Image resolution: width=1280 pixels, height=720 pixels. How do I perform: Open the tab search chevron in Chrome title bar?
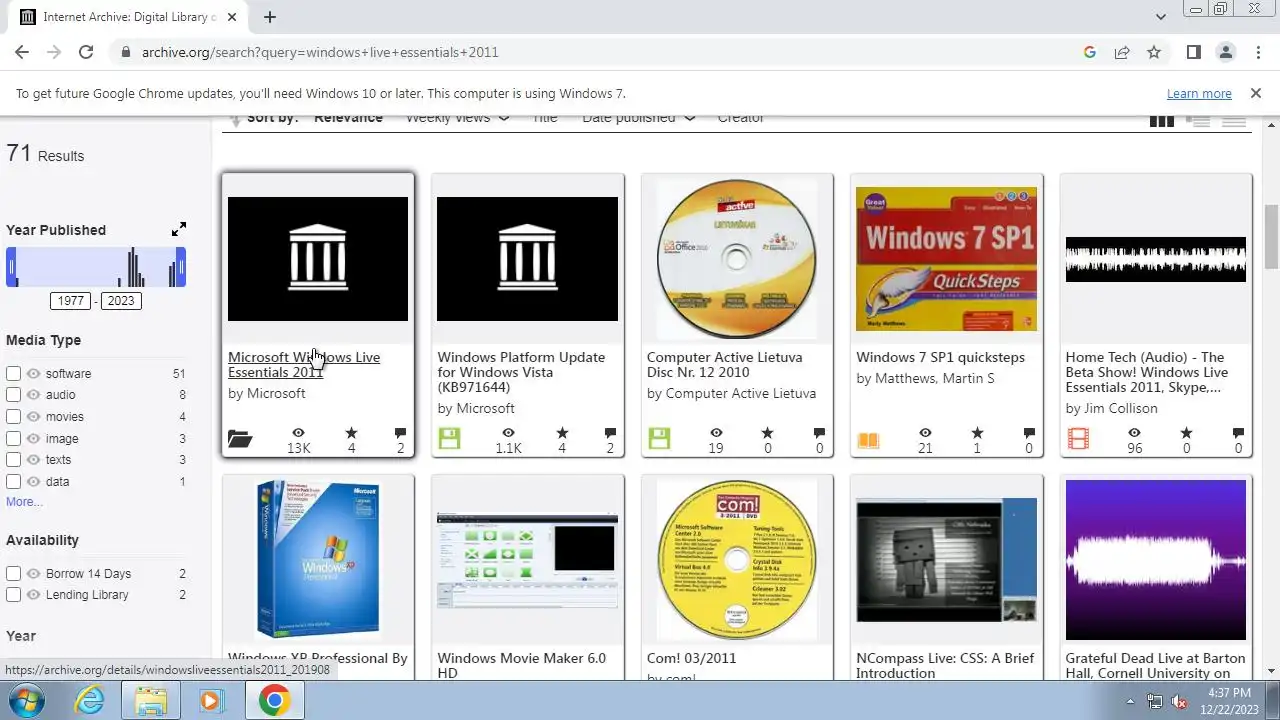coord(1161,17)
